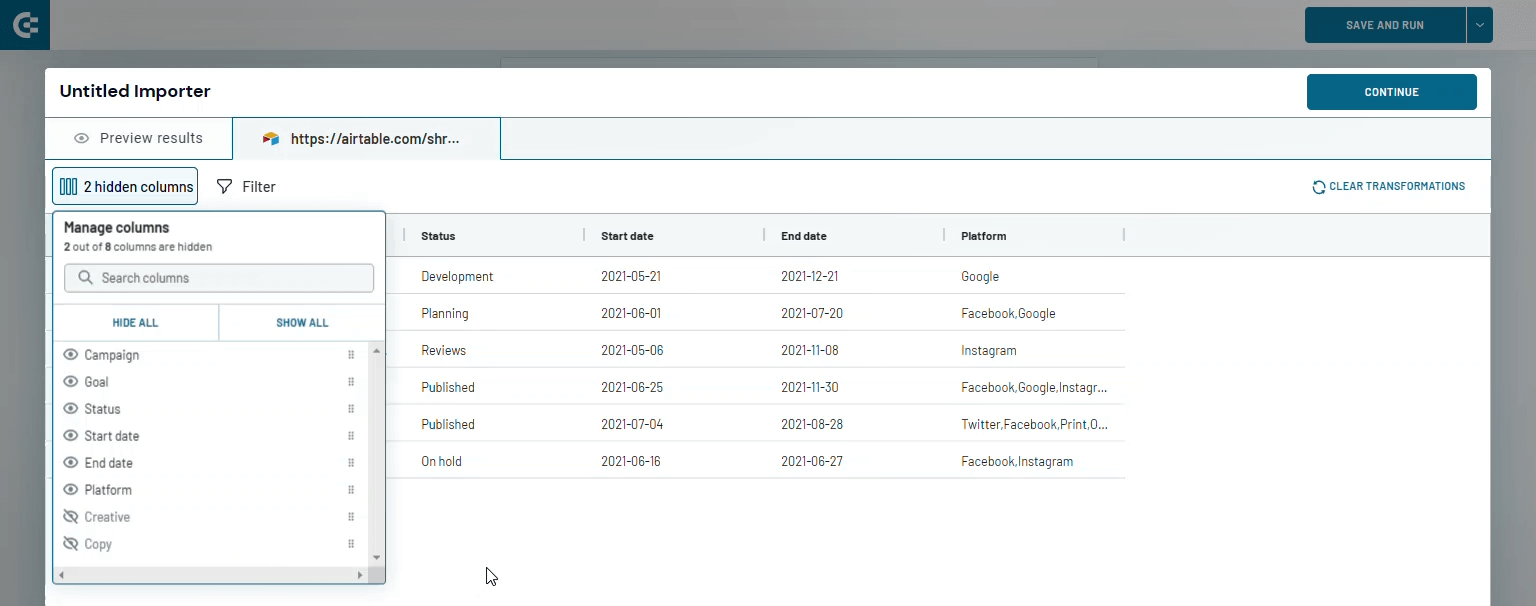Click the refresh icon beside CLEAR TRANSFORMATIONS
Viewport: 1536px width, 606px height.
click(x=1318, y=186)
